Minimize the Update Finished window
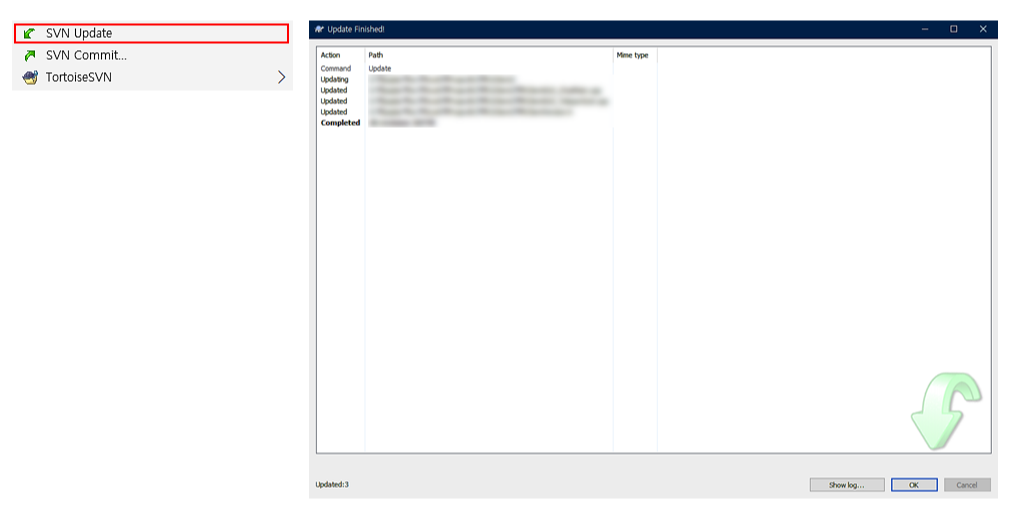This screenshot has height=508, width=1009. coord(925,29)
